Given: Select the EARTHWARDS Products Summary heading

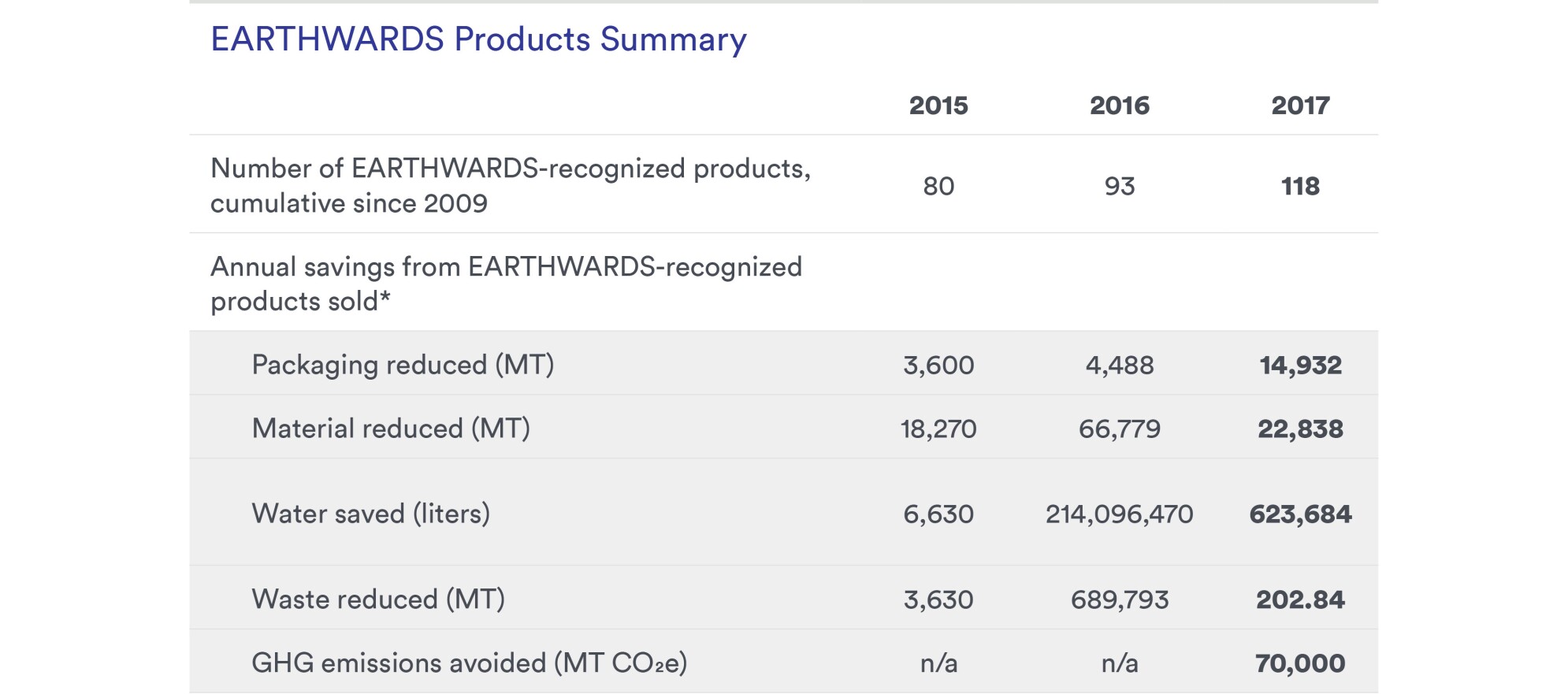Looking at the screenshot, I should tap(478, 39).
